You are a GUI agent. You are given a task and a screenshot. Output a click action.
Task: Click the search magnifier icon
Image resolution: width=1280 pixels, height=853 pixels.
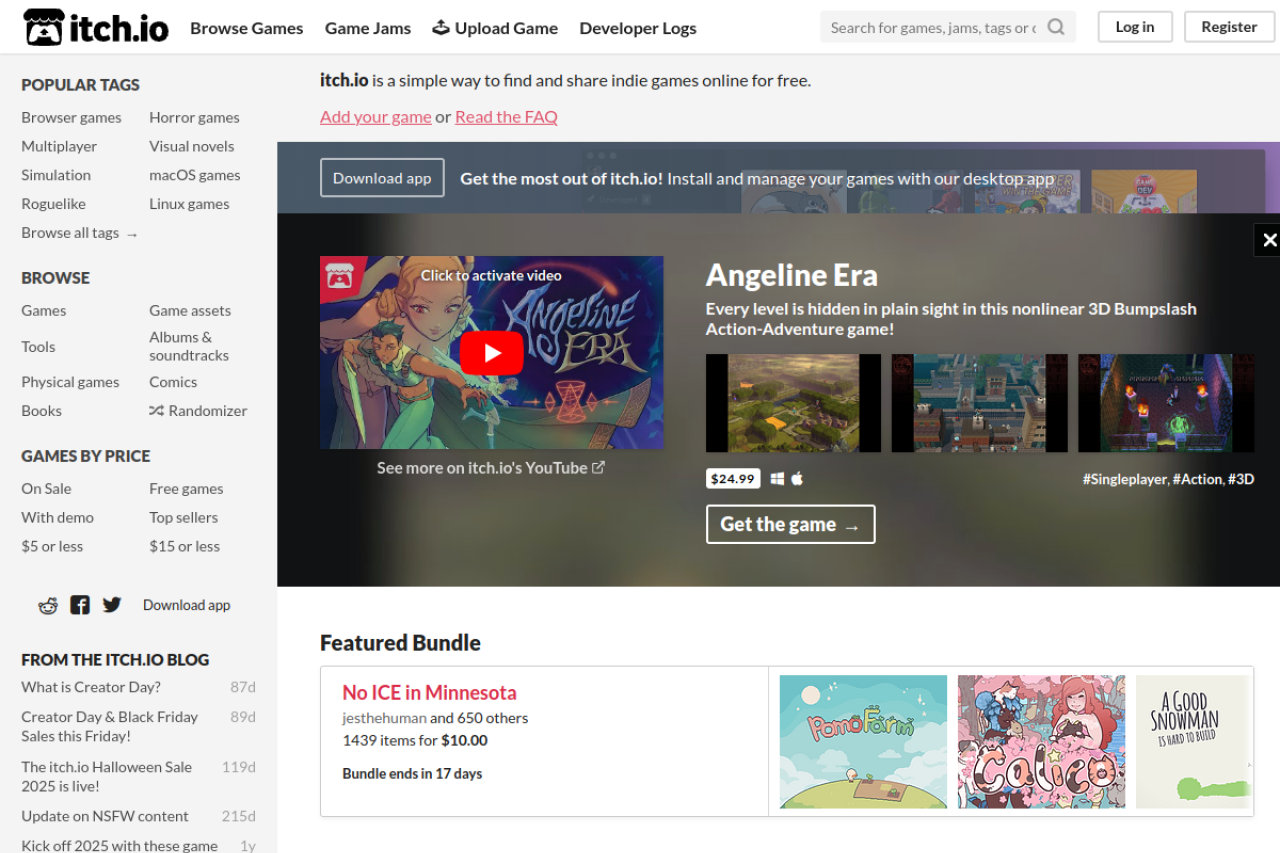(1056, 27)
